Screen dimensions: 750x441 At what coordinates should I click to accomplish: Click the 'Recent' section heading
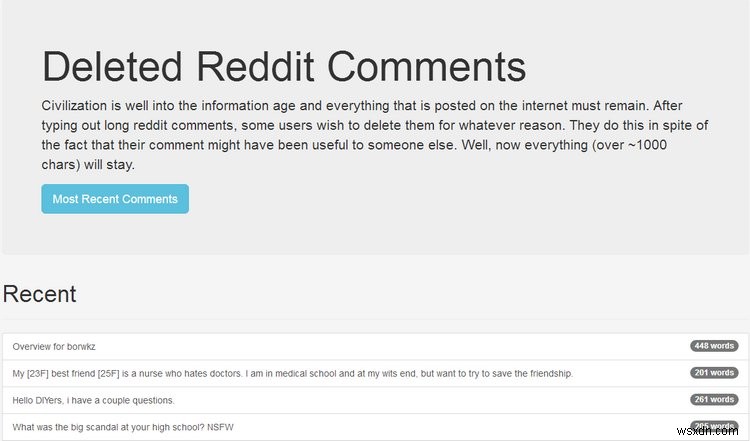40,294
